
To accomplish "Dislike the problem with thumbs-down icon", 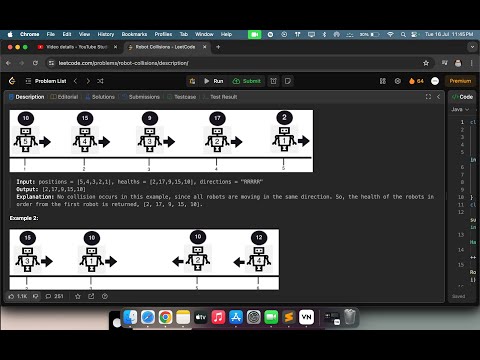I will tap(35, 296).
